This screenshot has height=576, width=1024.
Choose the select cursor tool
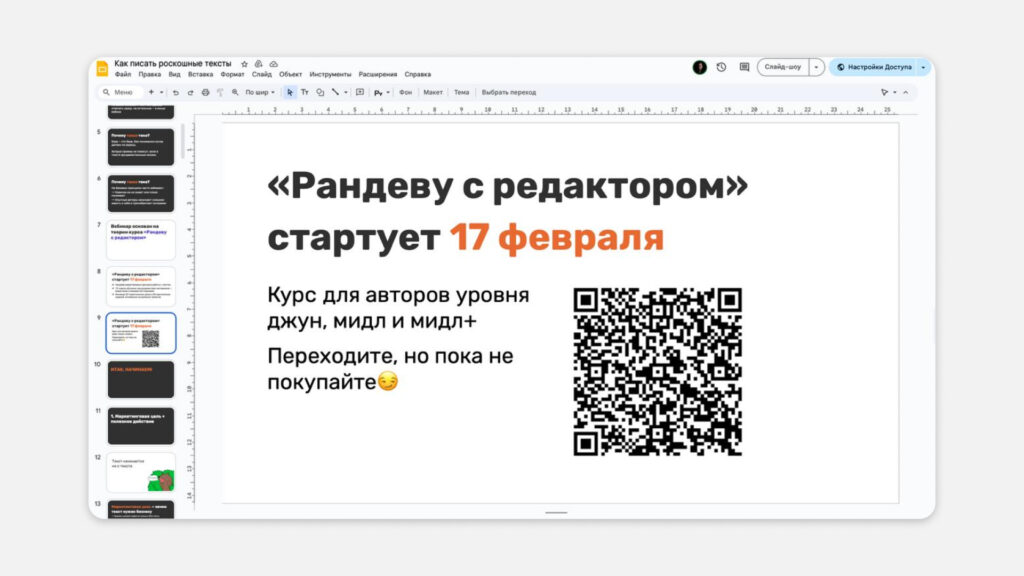(x=290, y=93)
